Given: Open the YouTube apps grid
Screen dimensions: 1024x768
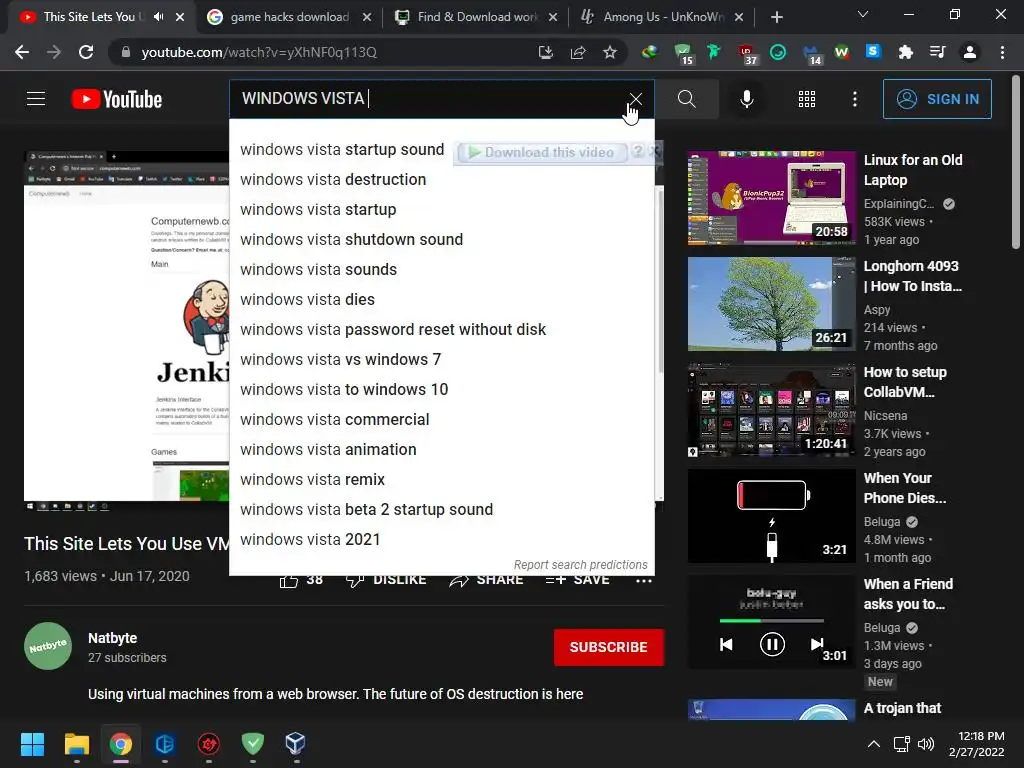Looking at the screenshot, I should pos(807,99).
